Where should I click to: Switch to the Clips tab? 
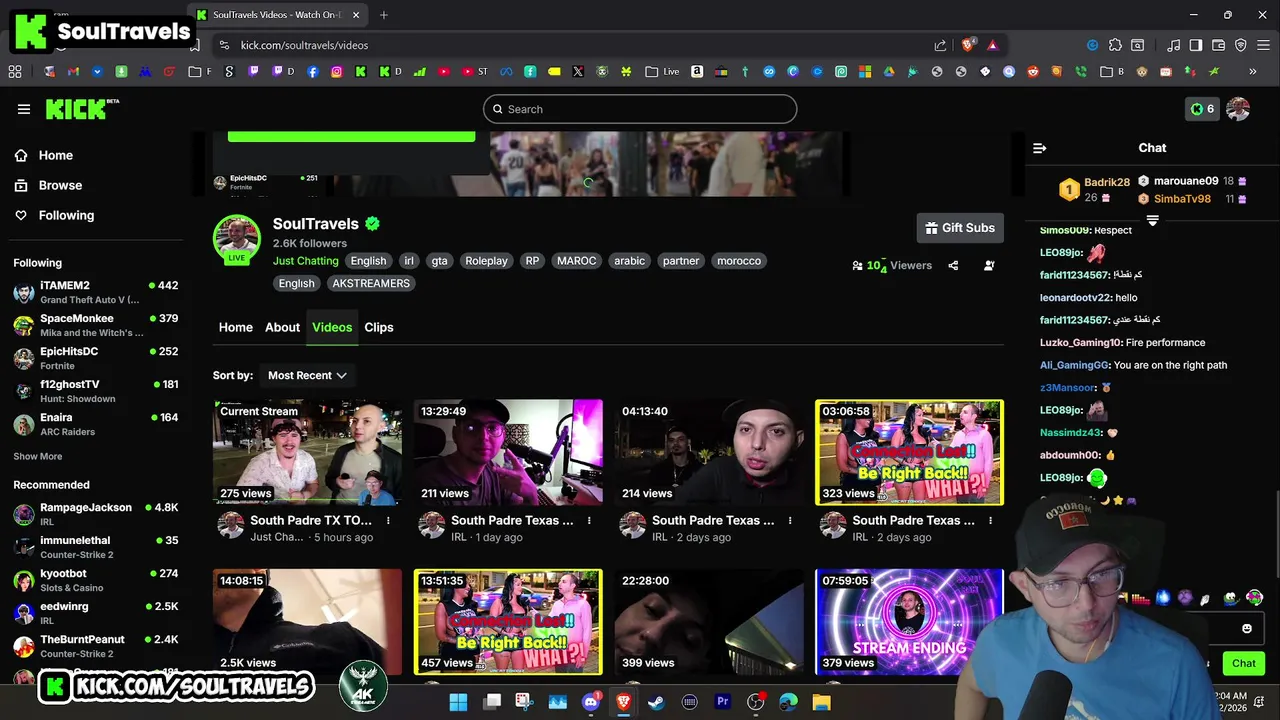tap(379, 327)
